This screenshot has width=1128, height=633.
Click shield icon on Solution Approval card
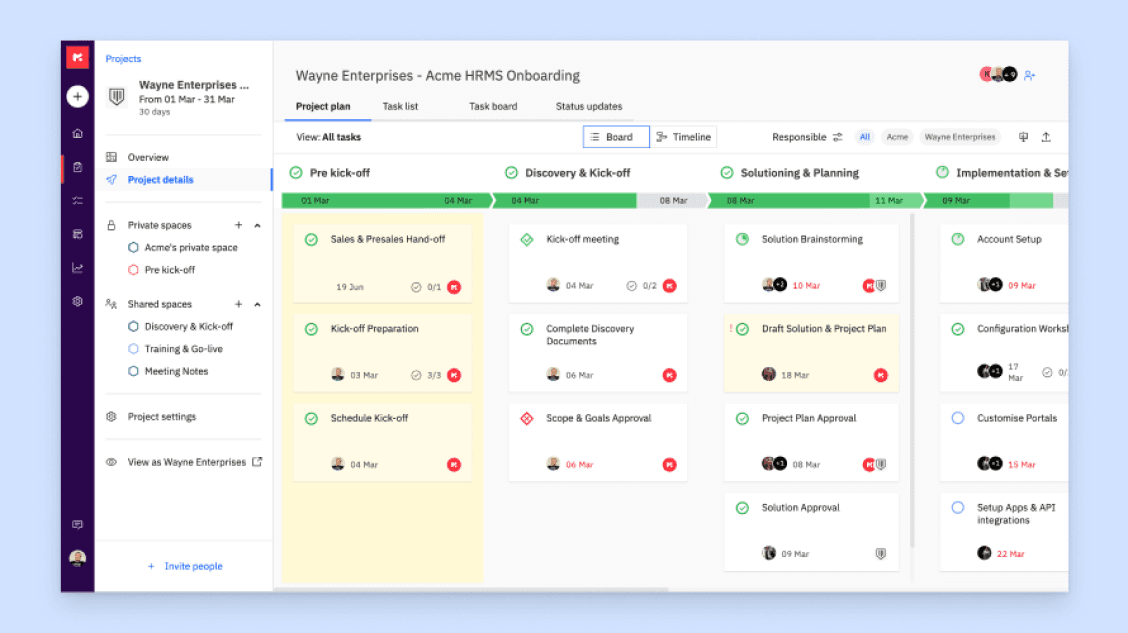pyautogui.click(x=881, y=554)
